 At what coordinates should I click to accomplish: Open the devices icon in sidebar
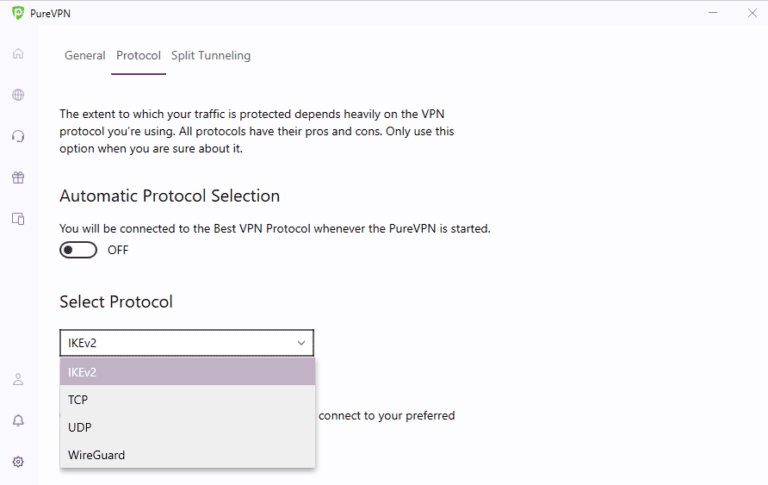tap(18, 218)
